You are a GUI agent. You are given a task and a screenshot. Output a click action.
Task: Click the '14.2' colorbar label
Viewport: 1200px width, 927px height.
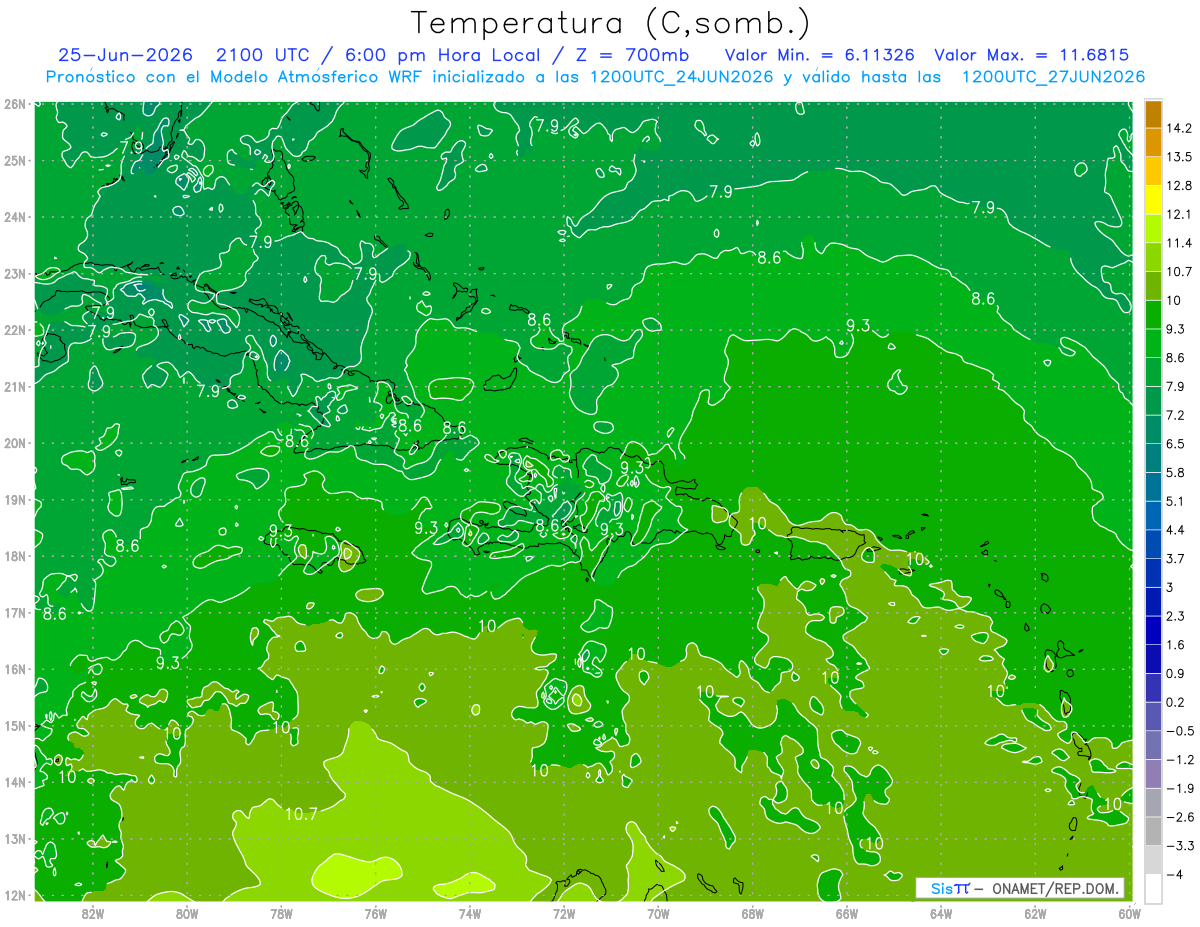click(x=1178, y=128)
